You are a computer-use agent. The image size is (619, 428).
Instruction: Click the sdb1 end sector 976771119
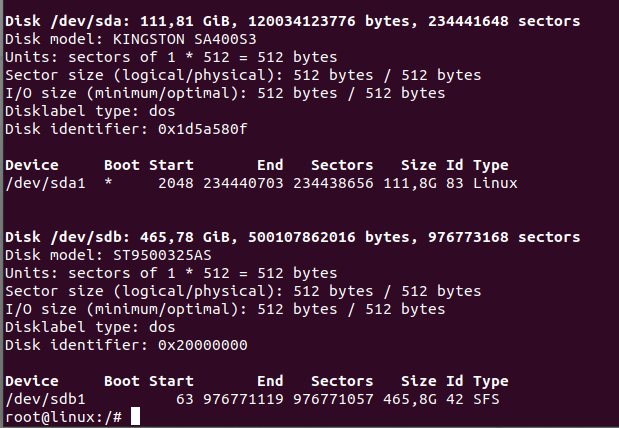[x=243, y=399]
